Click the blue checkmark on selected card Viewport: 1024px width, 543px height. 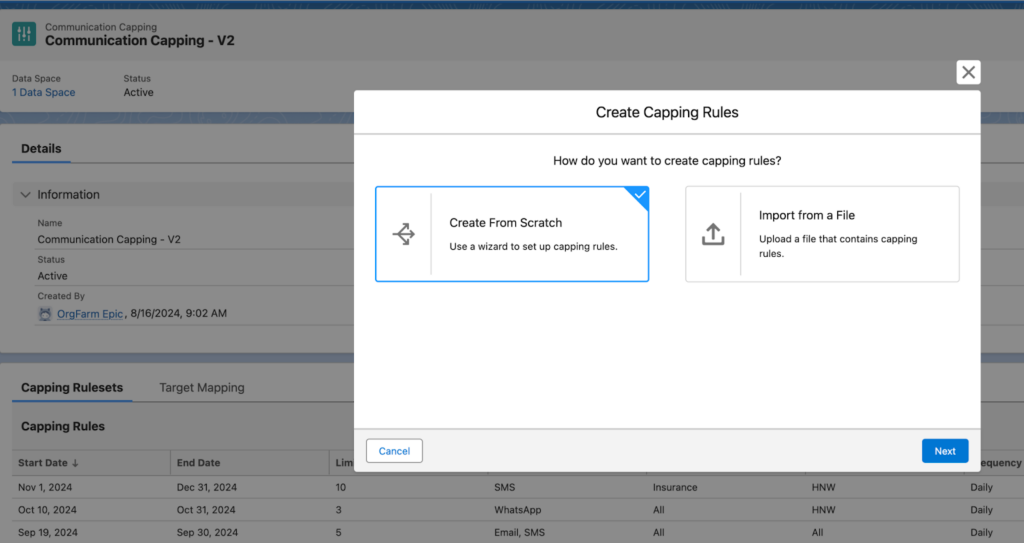point(640,195)
